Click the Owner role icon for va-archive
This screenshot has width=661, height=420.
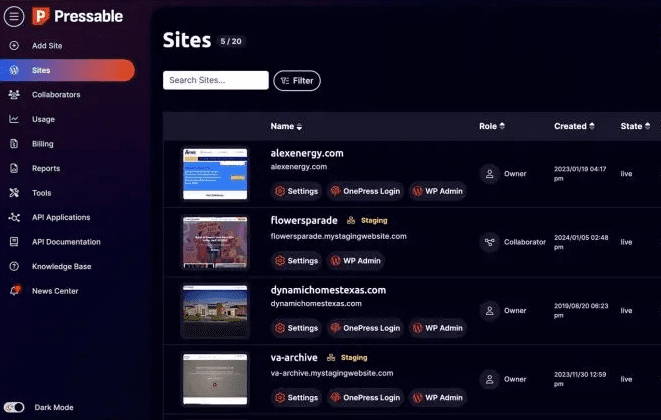489,379
